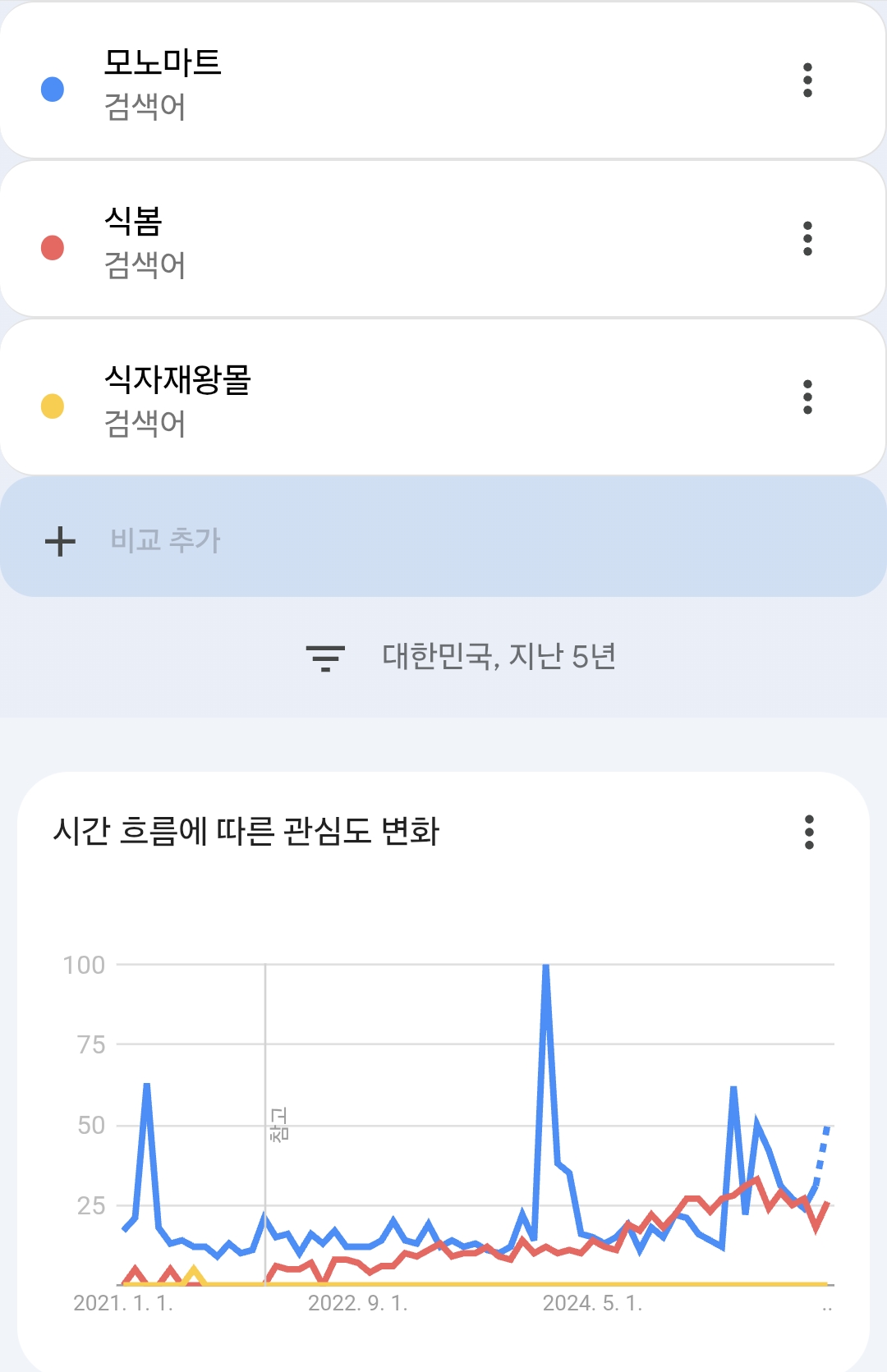
Task: Click the 2024. 5. 1. axis label
Action: point(592,1303)
